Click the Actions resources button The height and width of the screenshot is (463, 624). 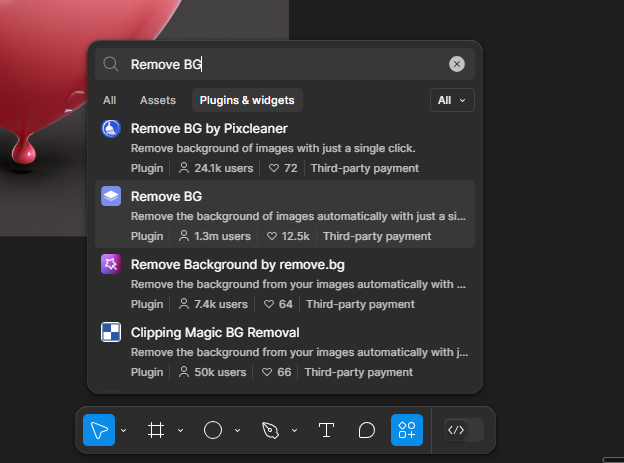click(407, 430)
